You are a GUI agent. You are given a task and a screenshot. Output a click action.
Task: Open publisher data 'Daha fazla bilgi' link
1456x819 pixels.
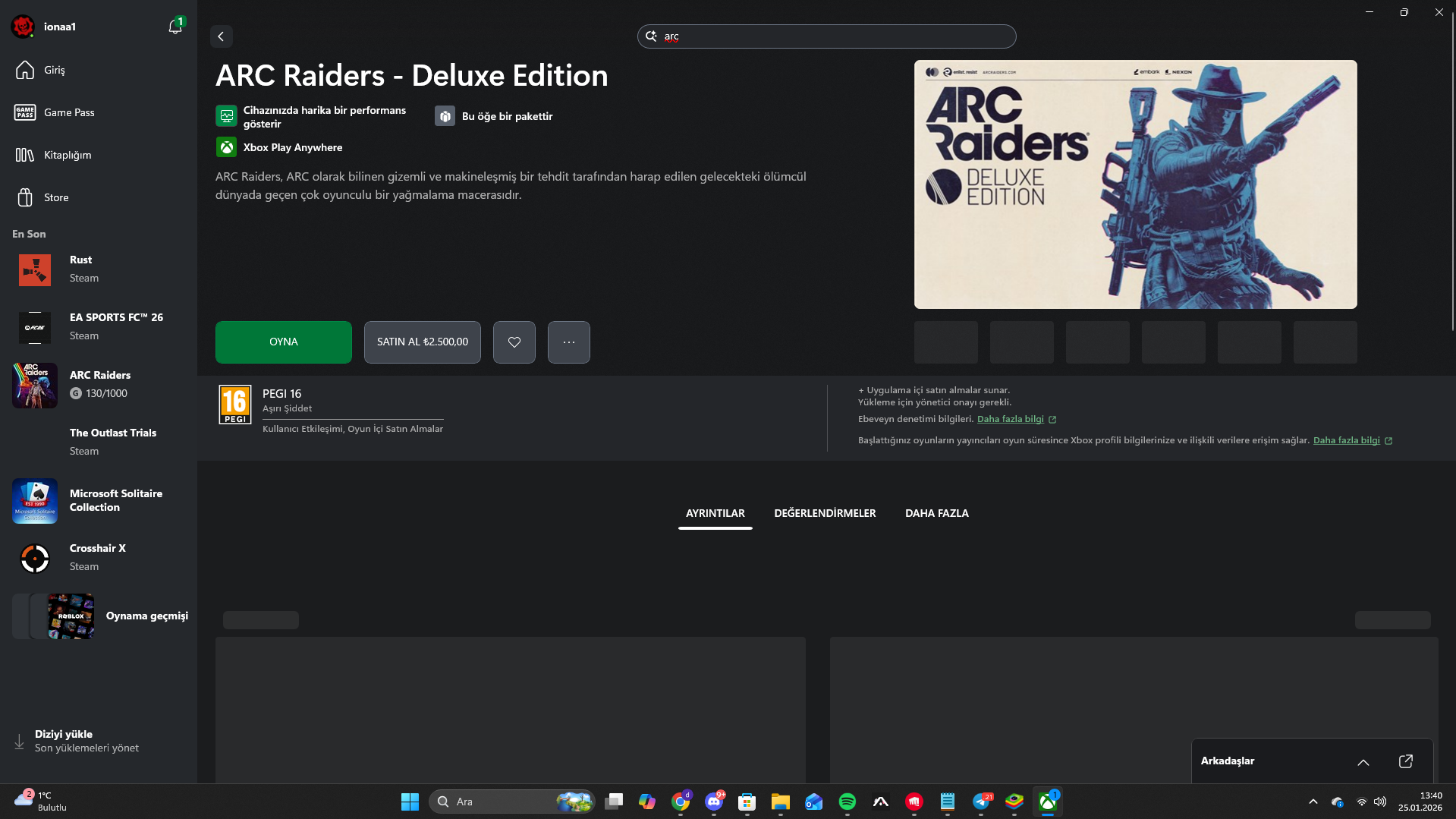pyautogui.click(x=1353, y=441)
